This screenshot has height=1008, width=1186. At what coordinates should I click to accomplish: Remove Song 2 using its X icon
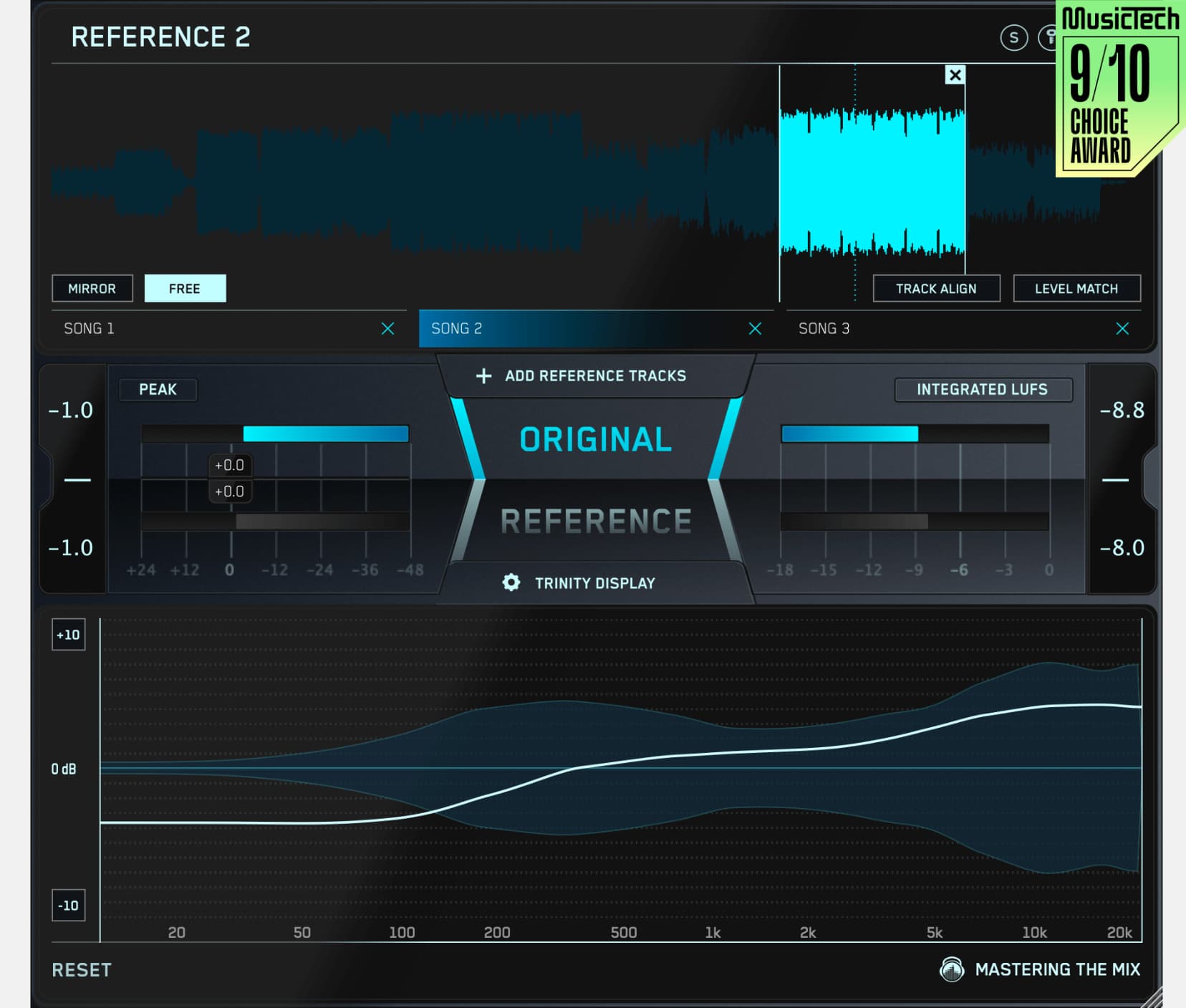coord(755,329)
